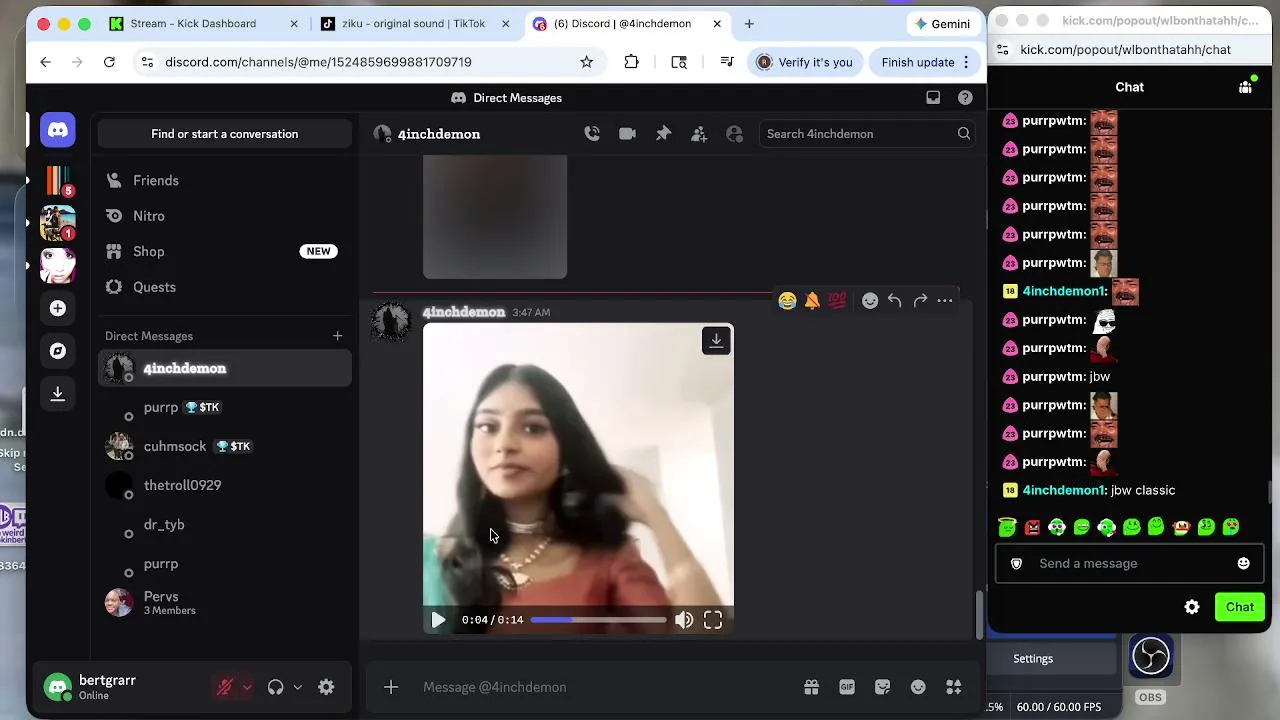
Task: Show user profile icon in DM header
Action: click(x=735, y=134)
